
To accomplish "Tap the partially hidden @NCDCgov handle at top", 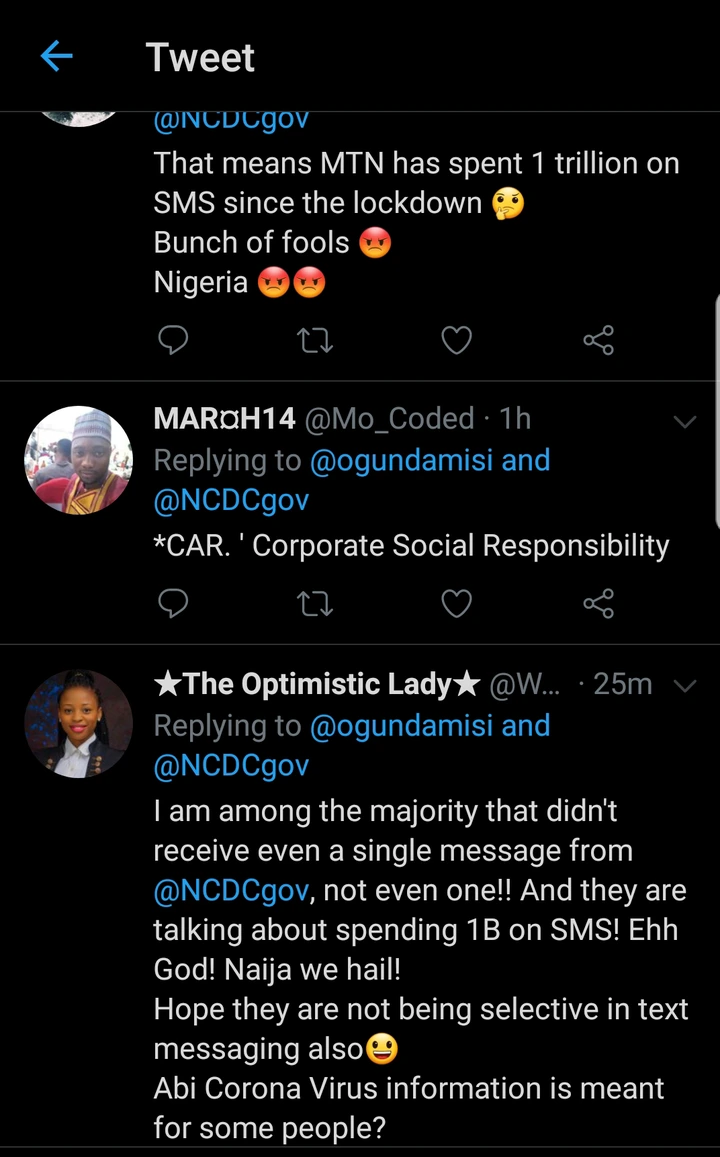I will click(231, 121).
